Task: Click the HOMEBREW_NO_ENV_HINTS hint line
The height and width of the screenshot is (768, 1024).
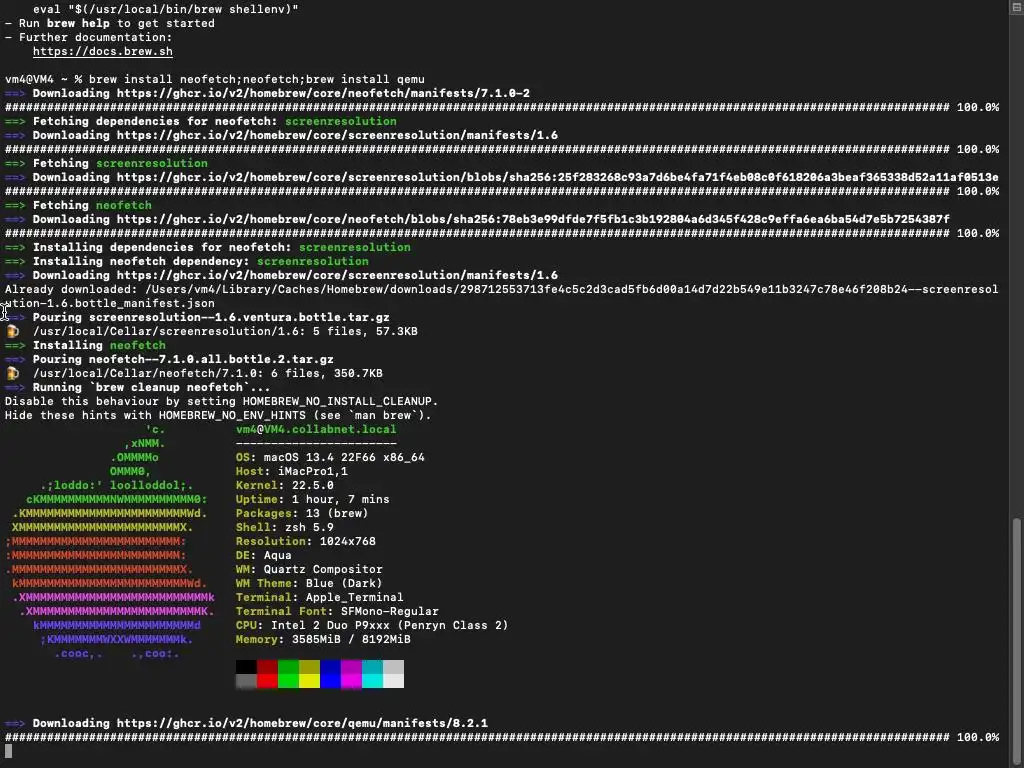Action: [218, 415]
